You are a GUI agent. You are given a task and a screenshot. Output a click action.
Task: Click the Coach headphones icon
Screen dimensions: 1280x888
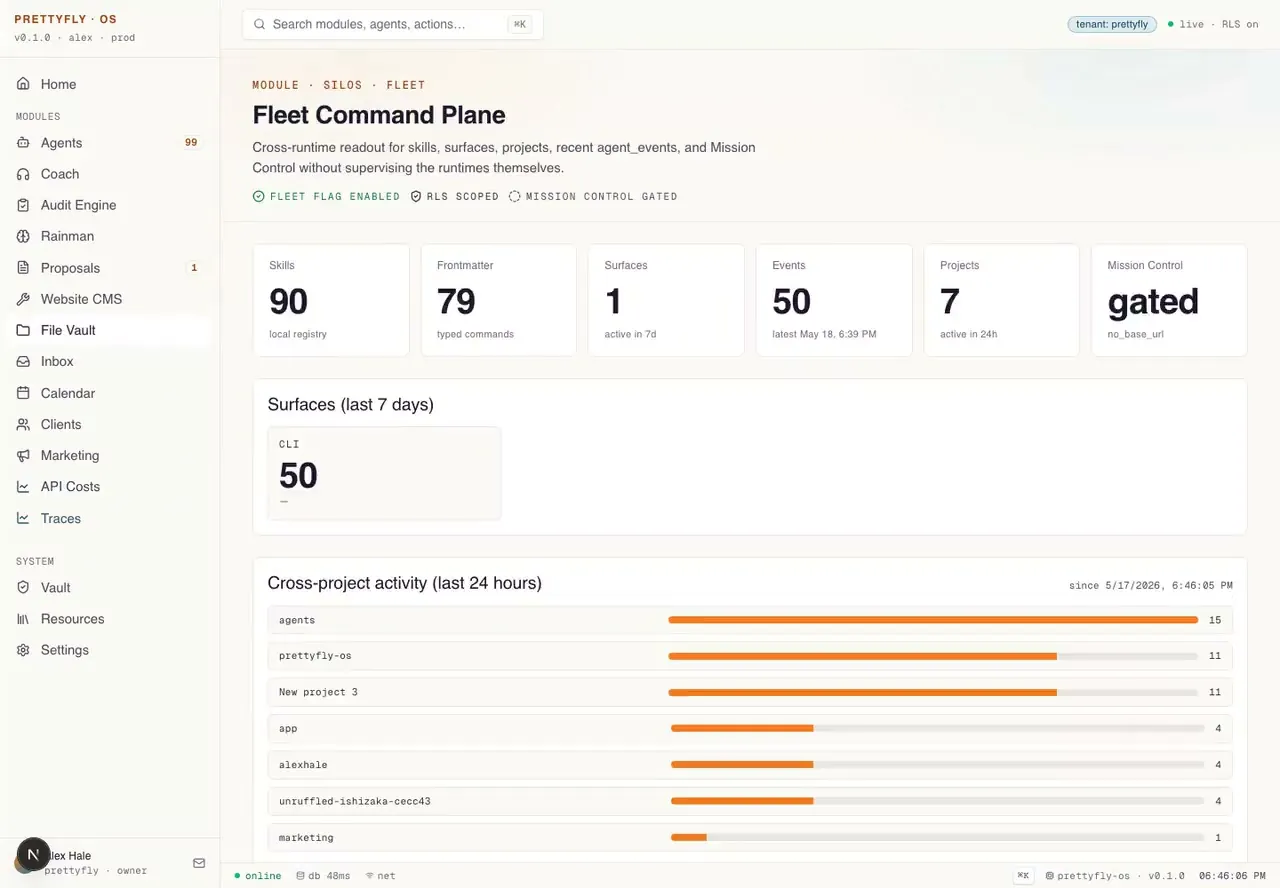[23, 174]
